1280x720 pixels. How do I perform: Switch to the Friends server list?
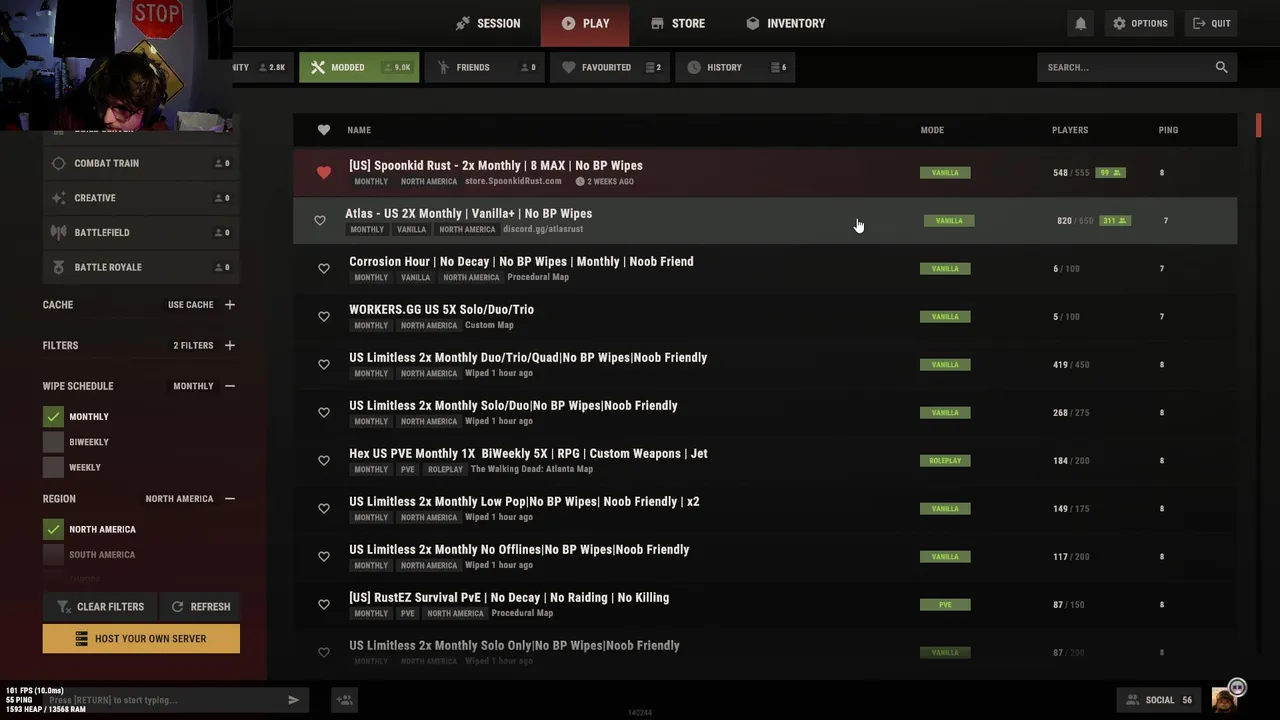pos(484,67)
